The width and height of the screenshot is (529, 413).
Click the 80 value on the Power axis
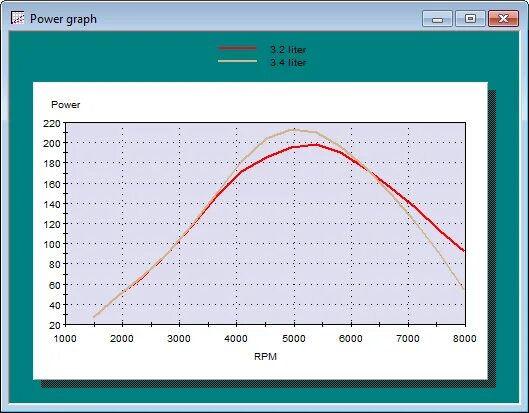[x=55, y=265]
